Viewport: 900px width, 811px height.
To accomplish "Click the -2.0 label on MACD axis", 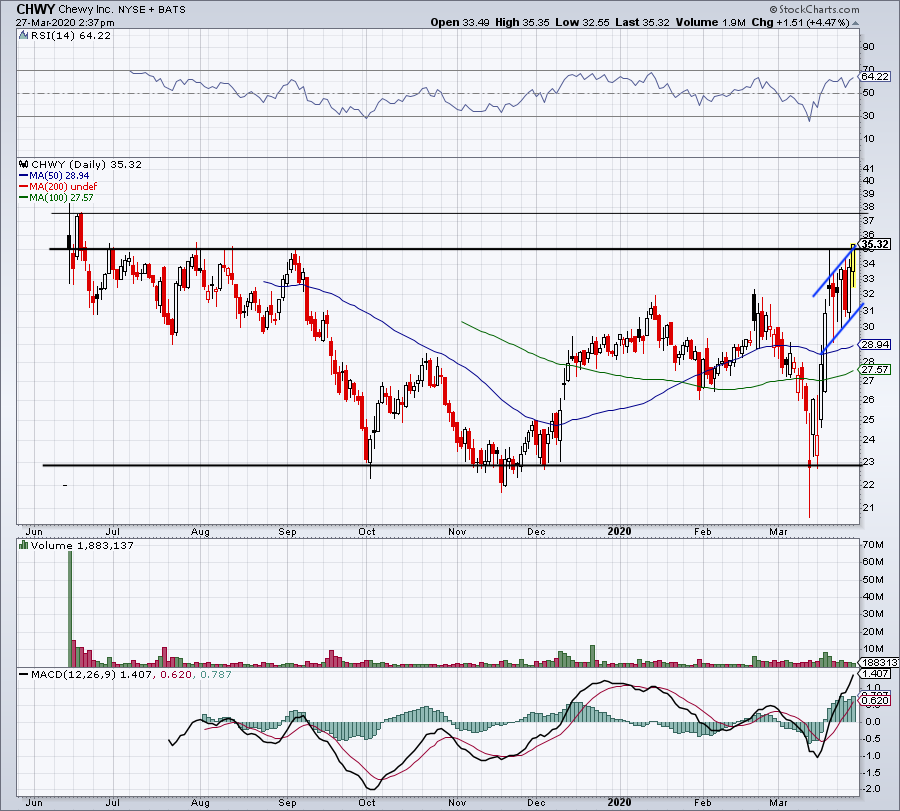I will (872, 789).
